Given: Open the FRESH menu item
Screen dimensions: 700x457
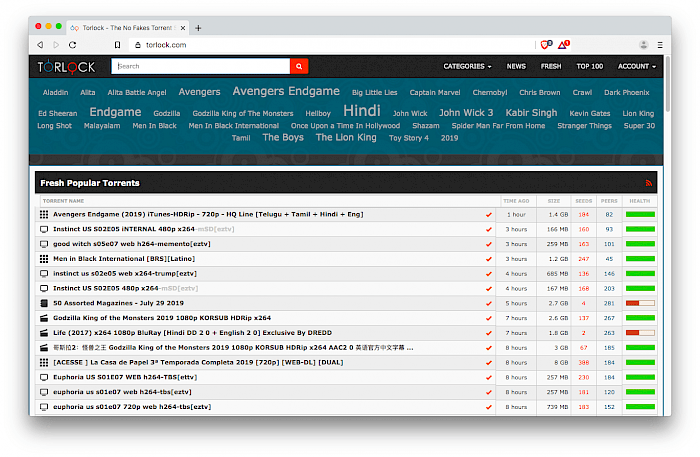Looking at the screenshot, I should click(551, 66).
